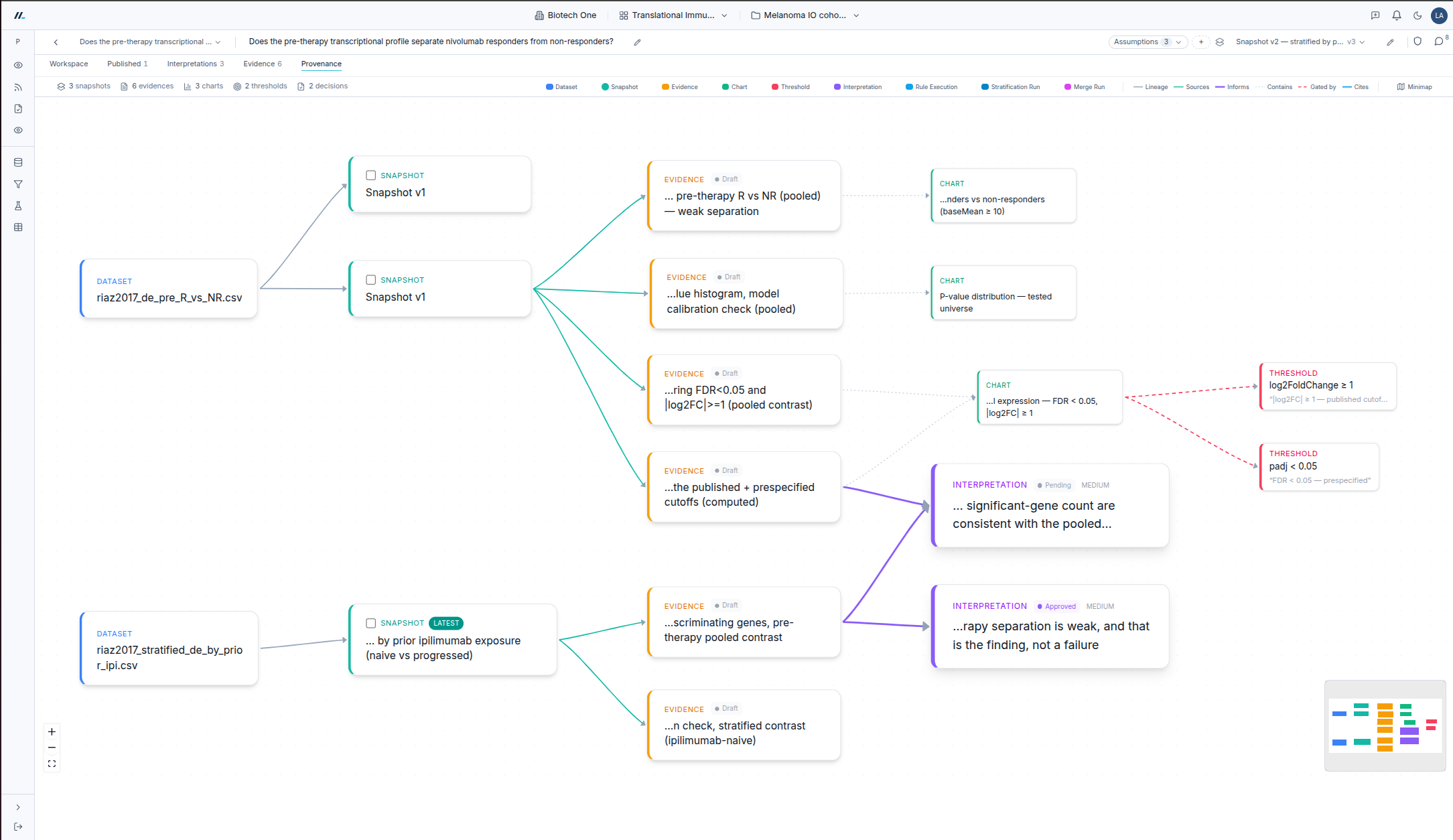Open the Snapshot v2 version dropdown

[1300, 42]
